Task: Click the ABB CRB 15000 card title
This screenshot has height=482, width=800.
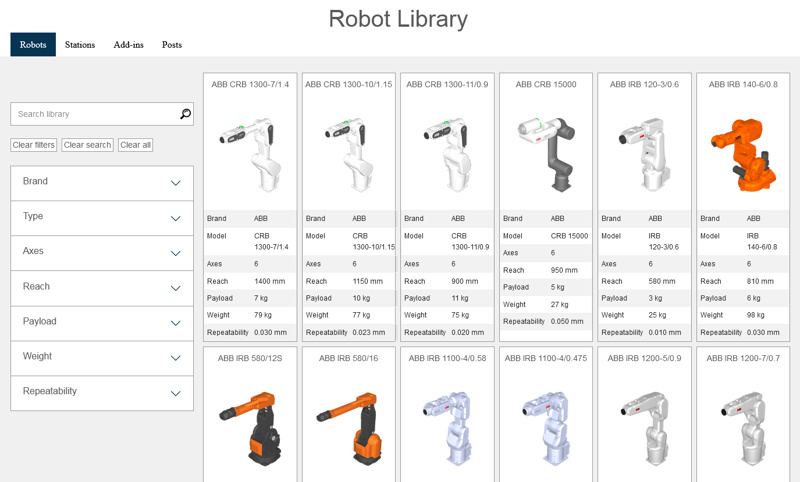Action: [x=546, y=84]
